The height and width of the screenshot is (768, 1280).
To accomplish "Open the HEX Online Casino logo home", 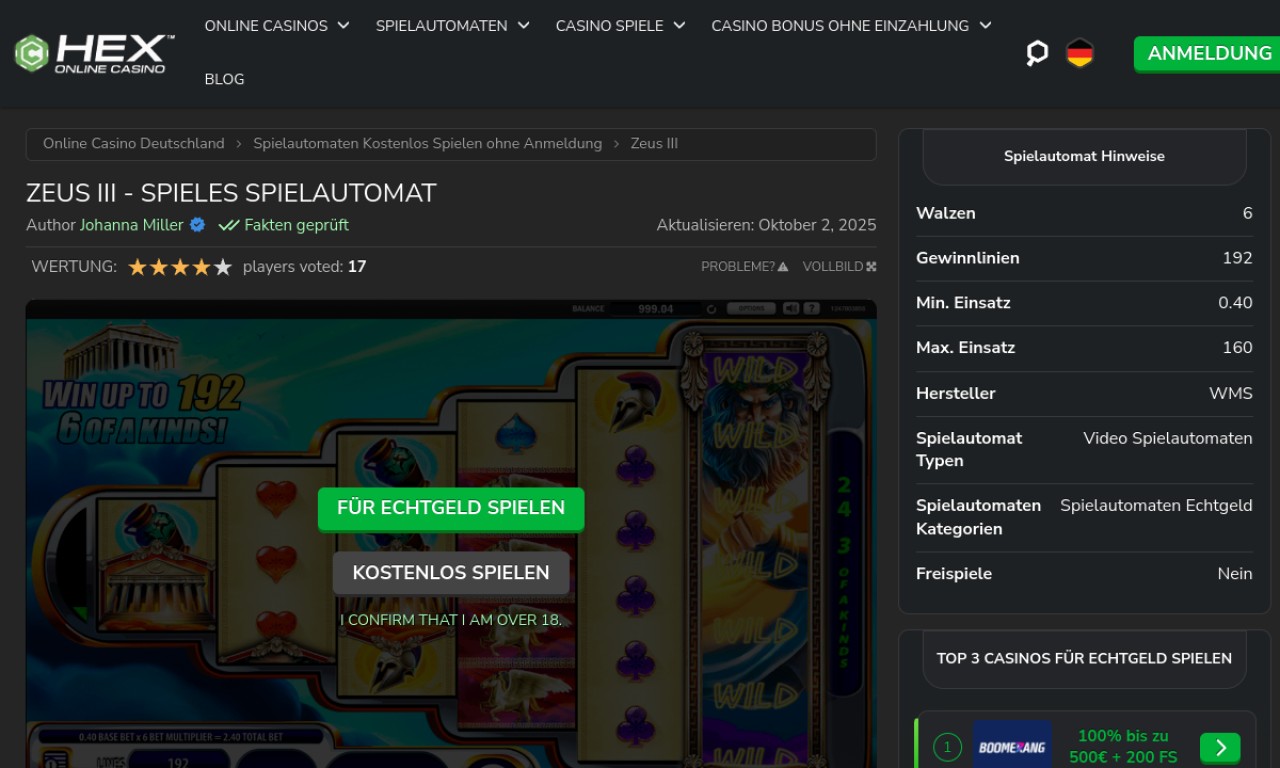I will pos(94,53).
